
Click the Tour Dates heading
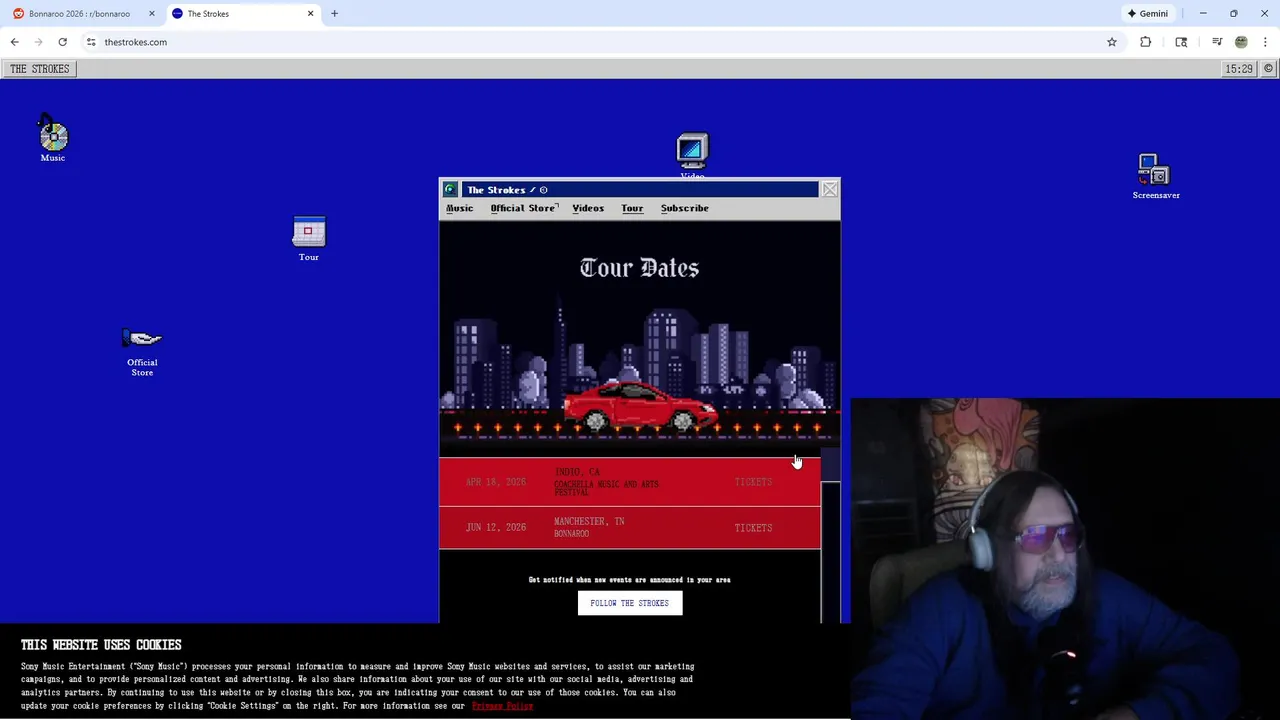640,268
